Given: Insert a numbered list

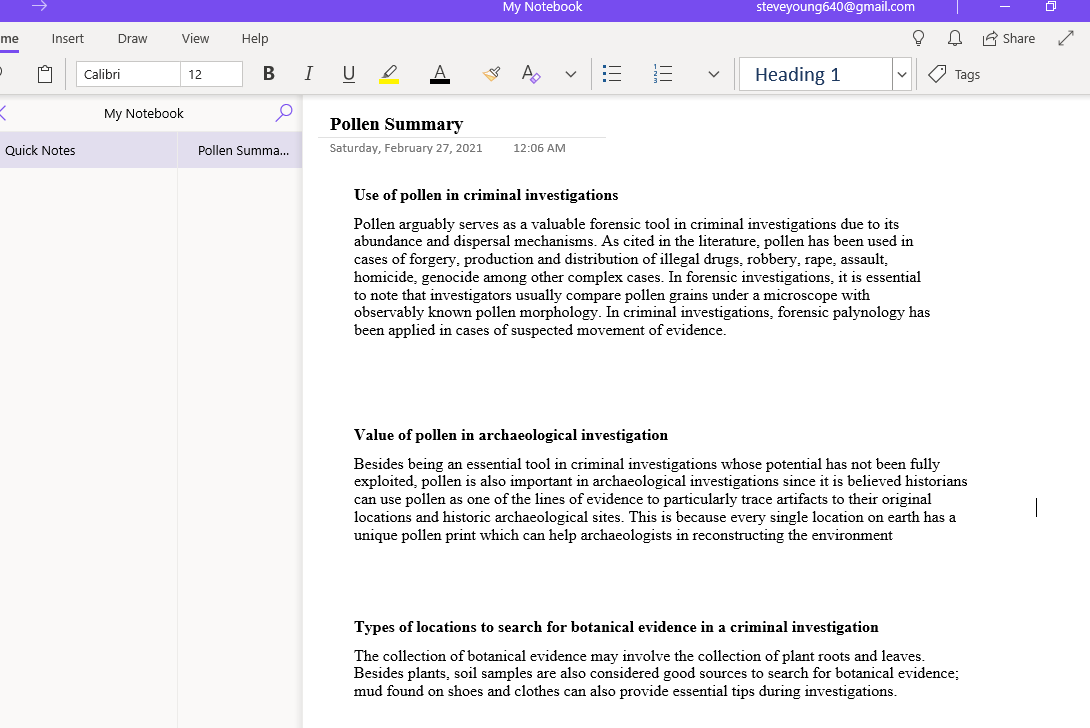Looking at the screenshot, I should pyautogui.click(x=662, y=74).
